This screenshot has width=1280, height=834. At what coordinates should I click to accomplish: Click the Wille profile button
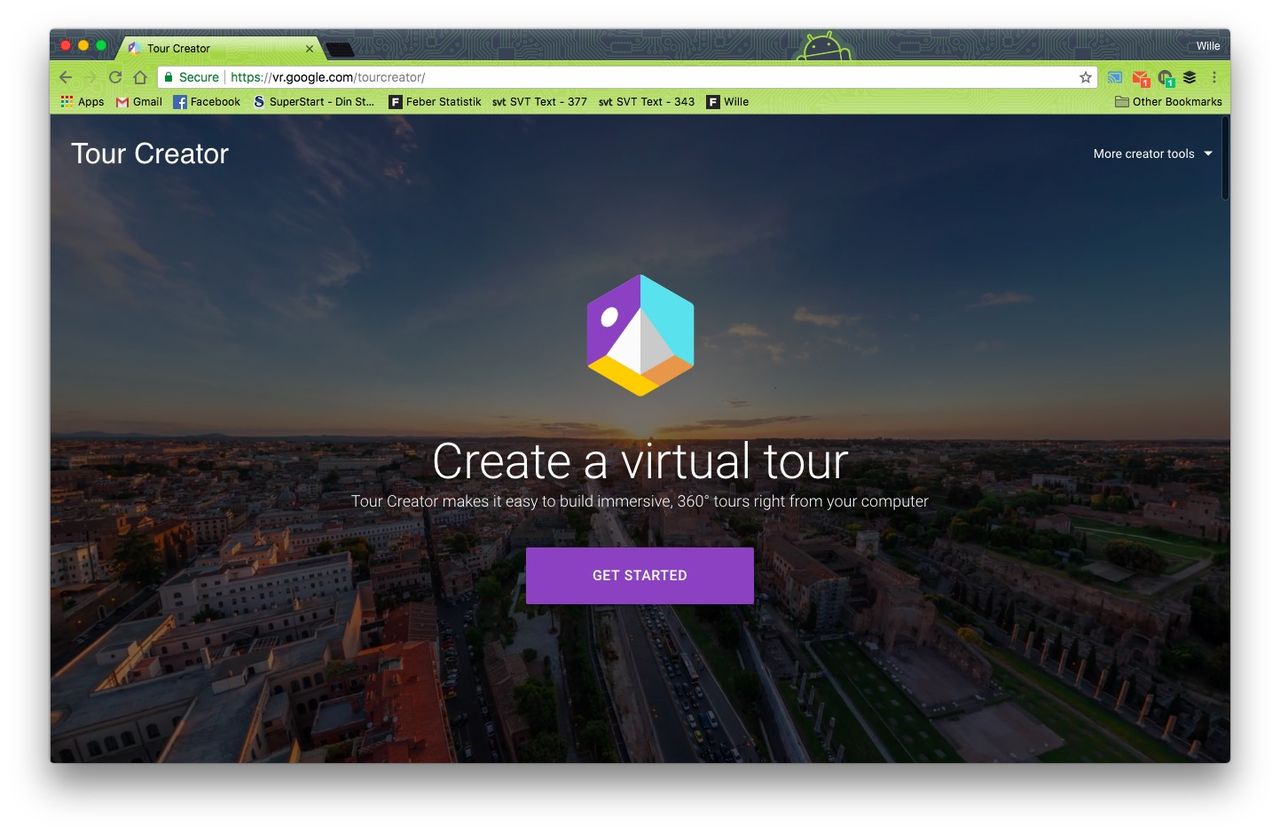[1208, 46]
